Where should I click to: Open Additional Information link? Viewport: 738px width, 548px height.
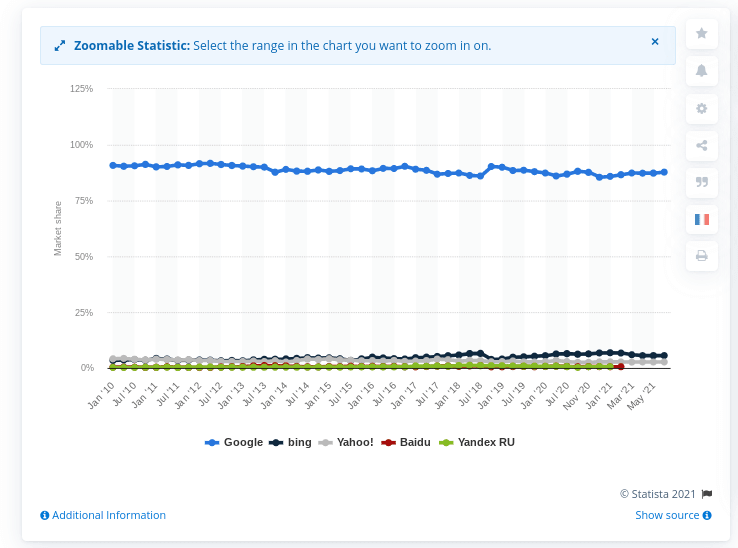coord(108,515)
